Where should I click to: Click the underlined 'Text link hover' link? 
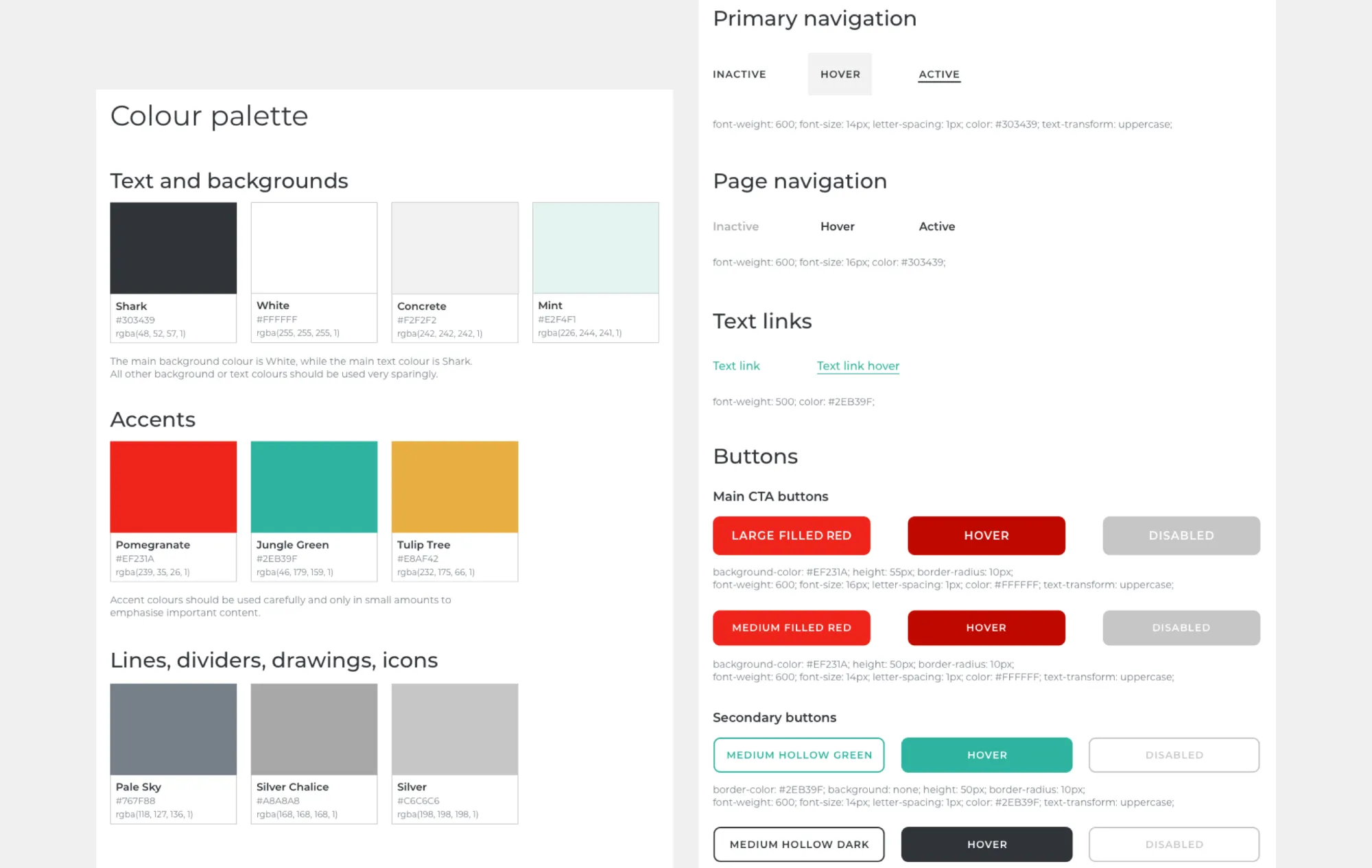pyautogui.click(x=858, y=365)
